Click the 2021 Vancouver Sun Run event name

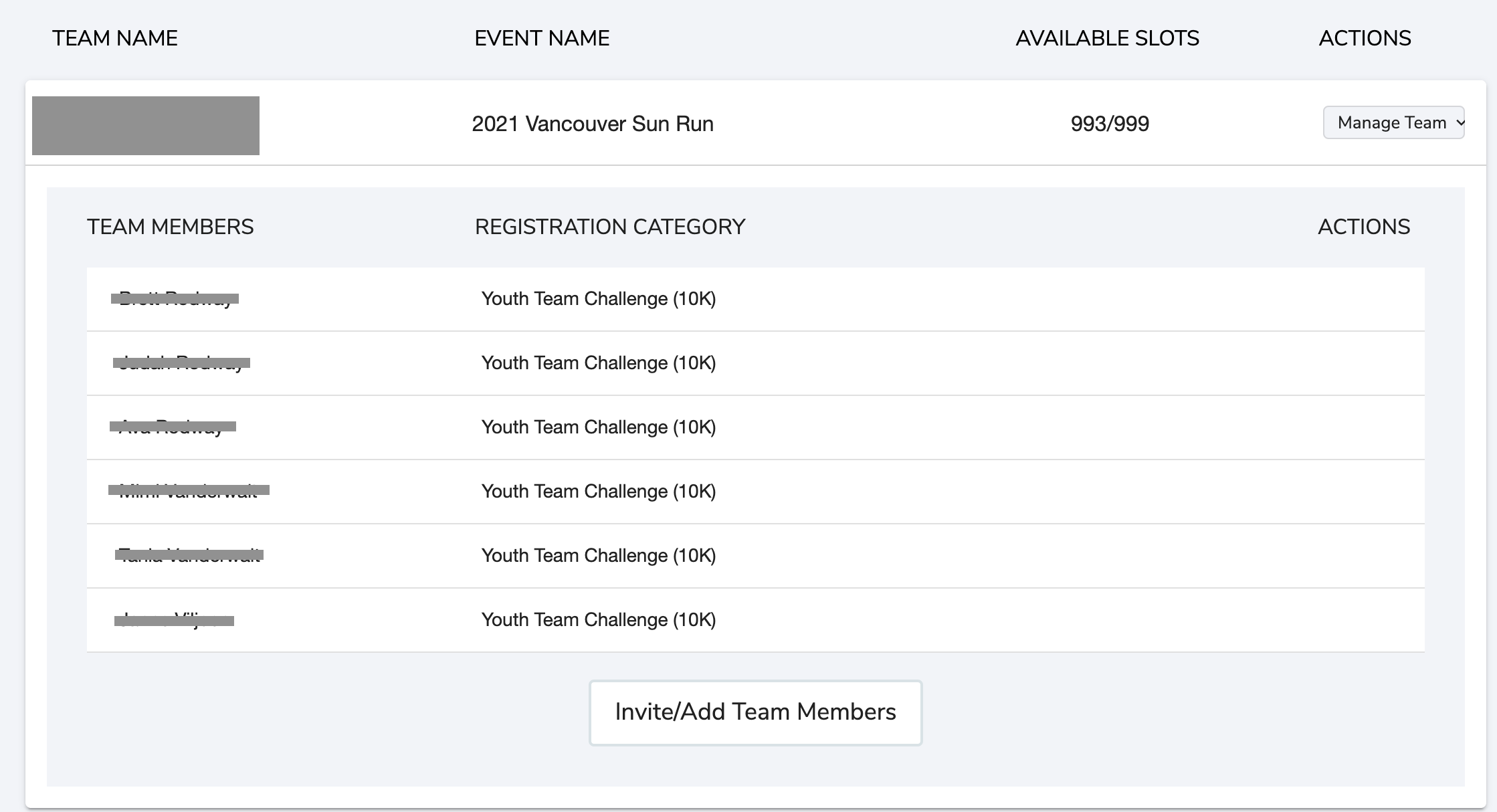[592, 124]
